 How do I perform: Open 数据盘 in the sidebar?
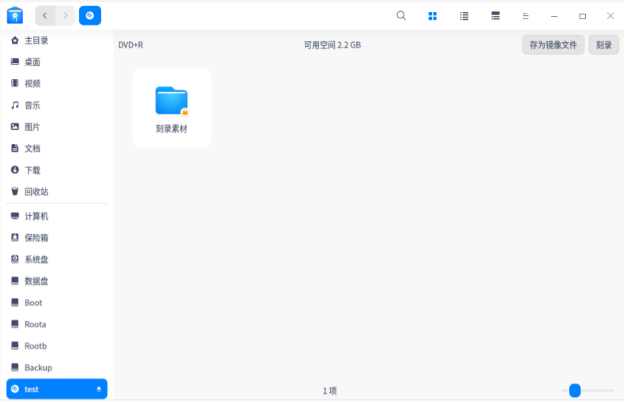pyautogui.click(x=57, y=281)
